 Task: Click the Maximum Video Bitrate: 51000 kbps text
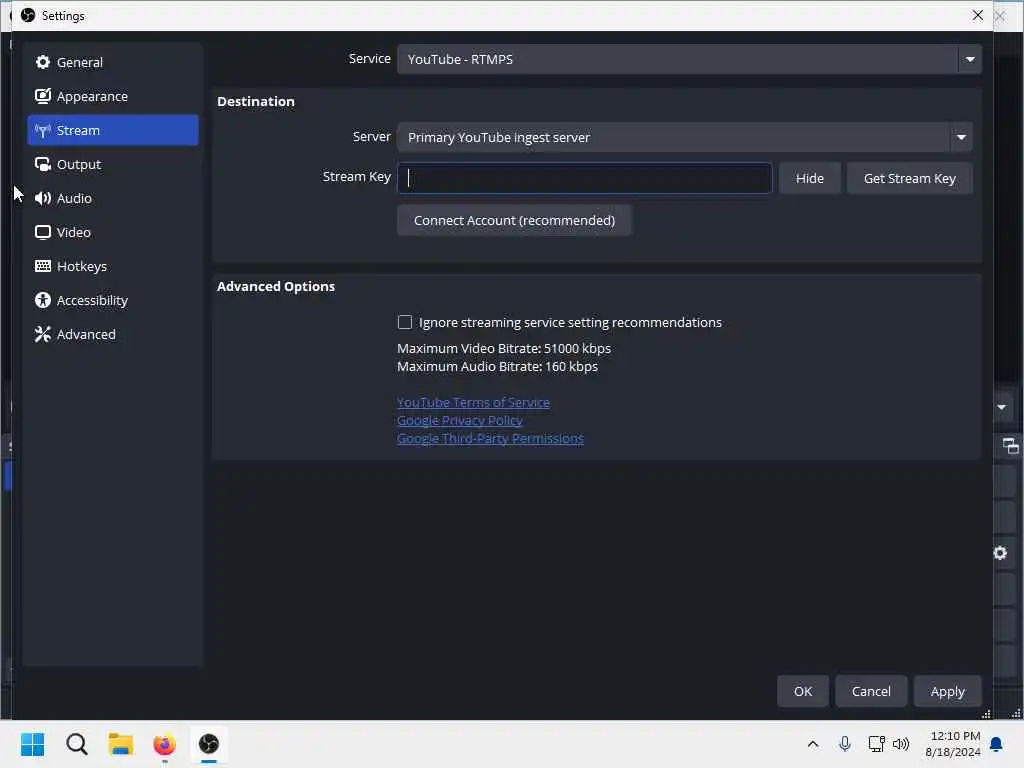[x=504, y=348]
